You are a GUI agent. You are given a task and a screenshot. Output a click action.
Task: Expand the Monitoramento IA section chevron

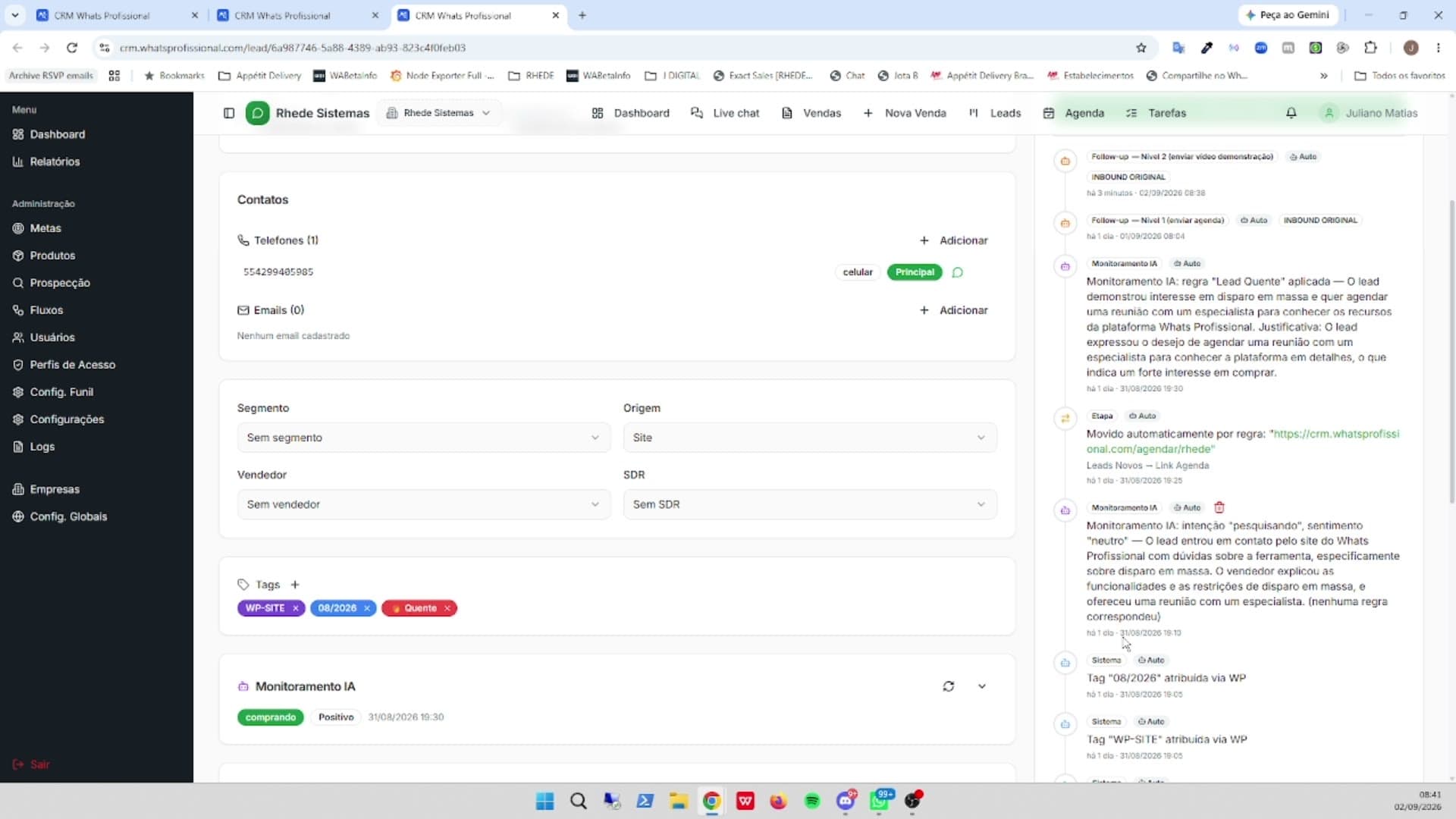tap(981, 686)
